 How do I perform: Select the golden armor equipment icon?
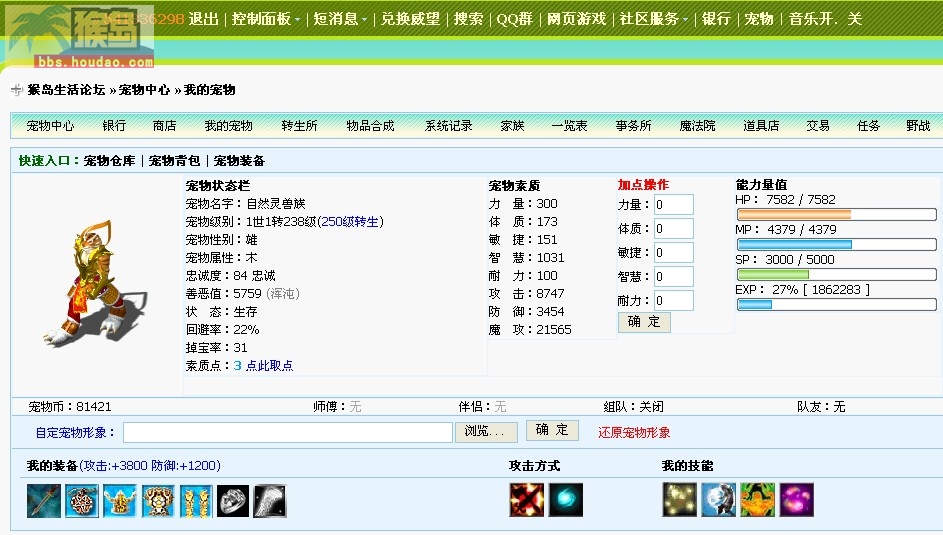[158, 501]
